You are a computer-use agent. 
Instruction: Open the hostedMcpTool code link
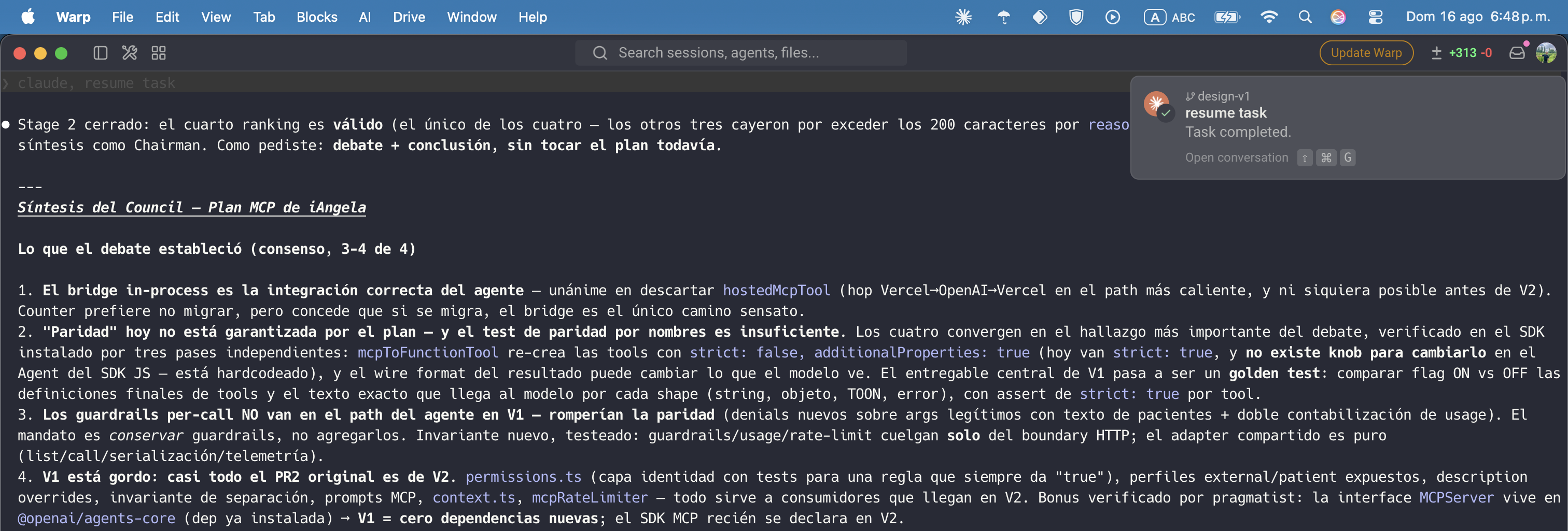pyautogui.click(x=776, y=290)
